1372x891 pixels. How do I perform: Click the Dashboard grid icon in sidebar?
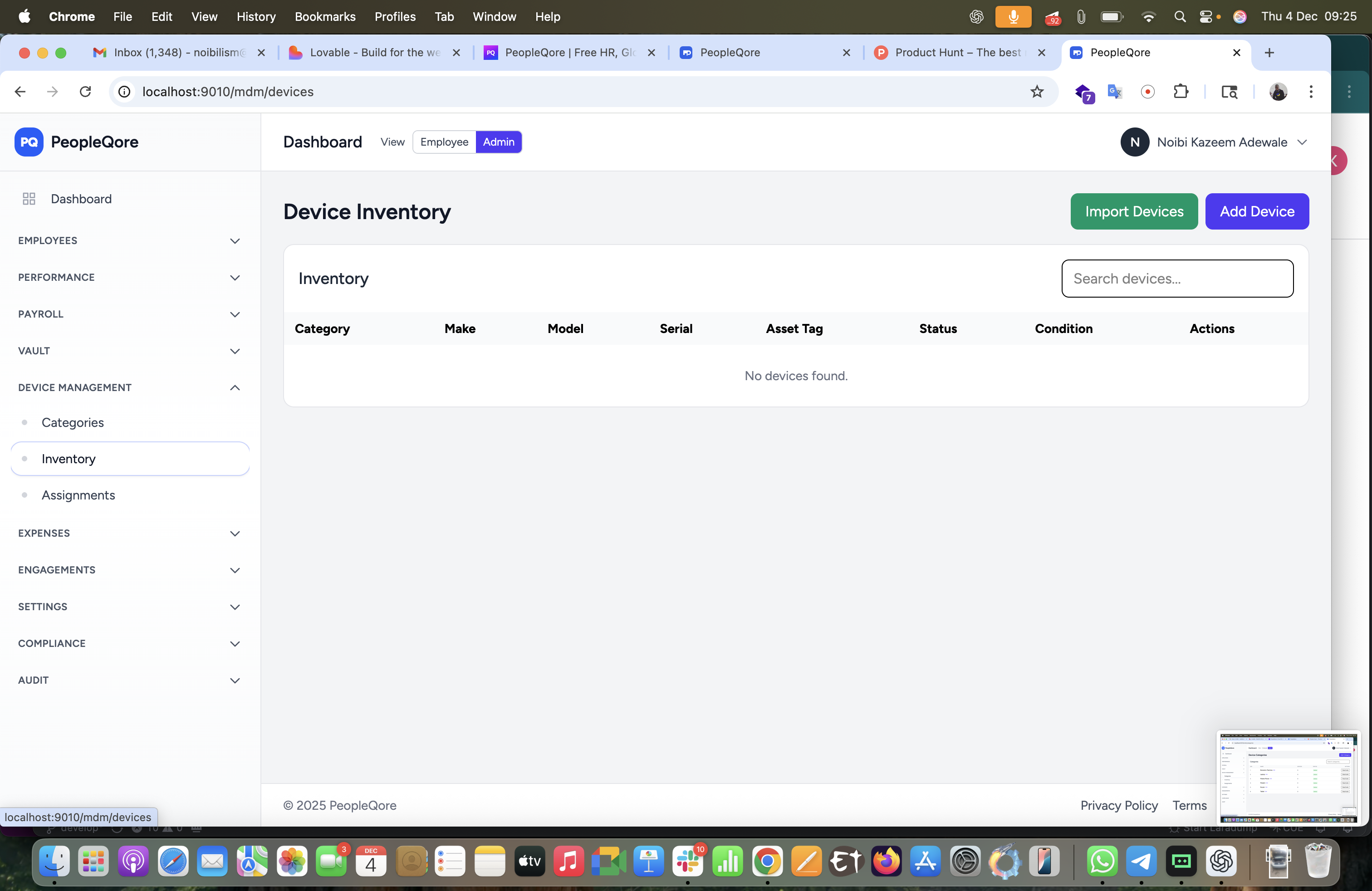coord(29,199)
